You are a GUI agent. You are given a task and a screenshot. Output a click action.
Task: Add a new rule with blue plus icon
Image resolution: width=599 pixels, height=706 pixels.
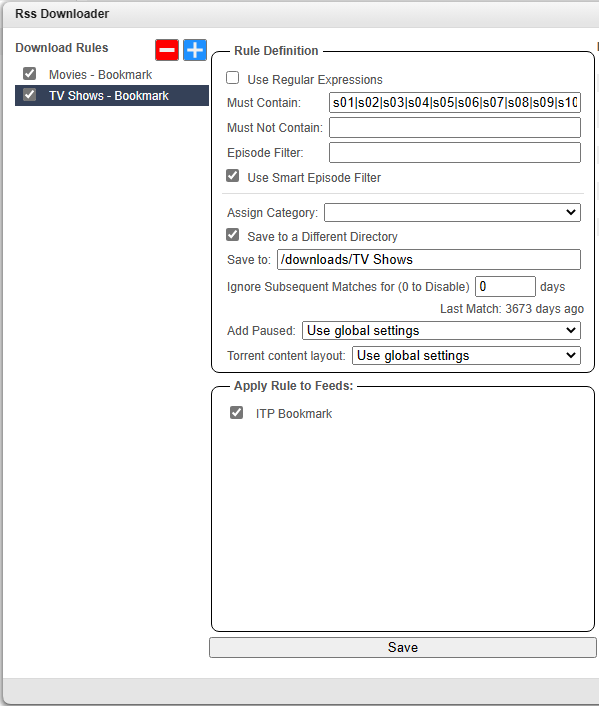pyautogui.click(x=195, y=50)
